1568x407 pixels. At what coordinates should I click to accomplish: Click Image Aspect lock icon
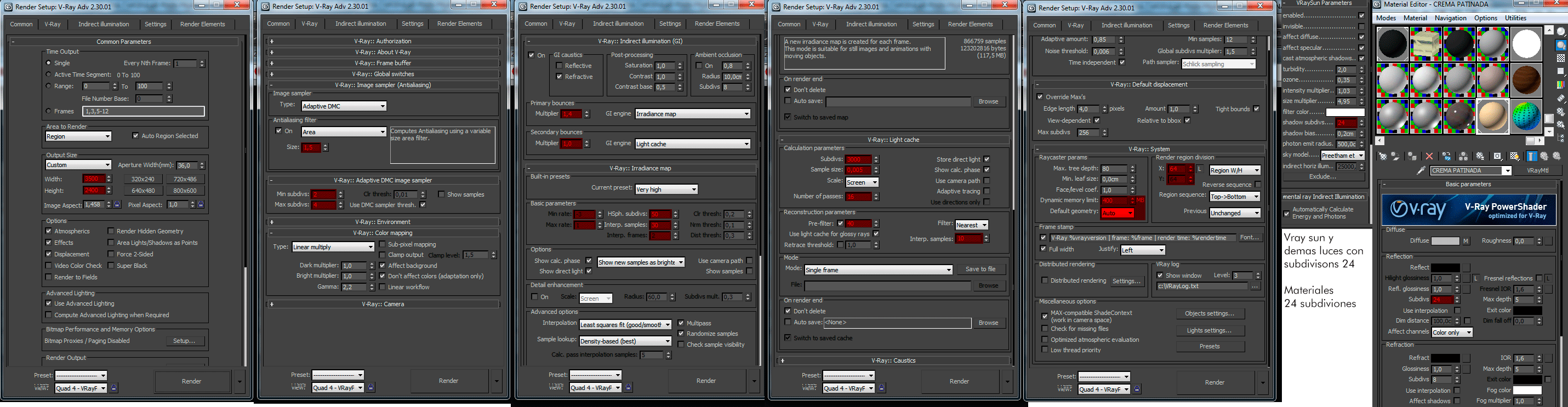coord(117,205)
